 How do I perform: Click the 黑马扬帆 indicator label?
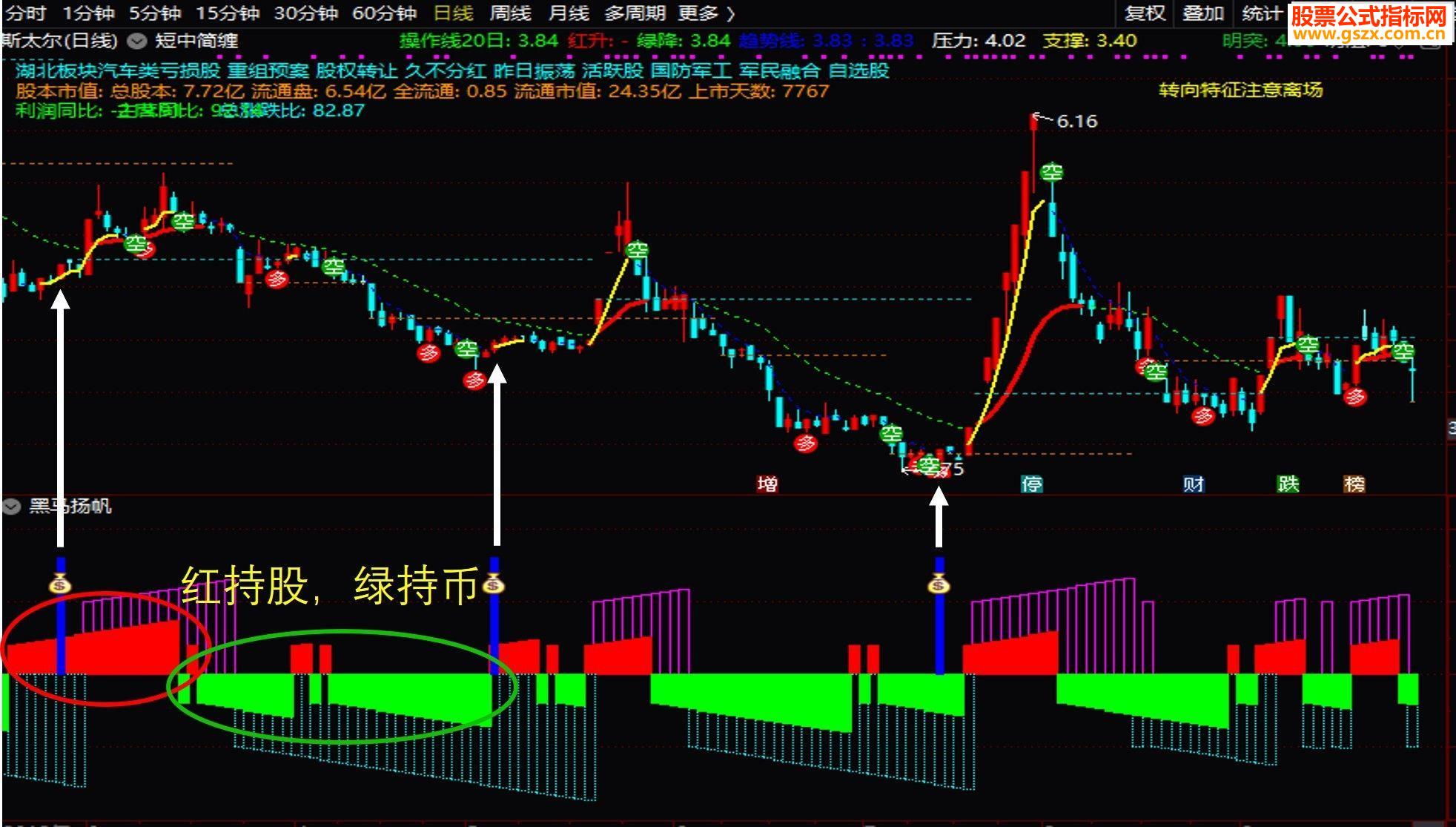[70, 507]
